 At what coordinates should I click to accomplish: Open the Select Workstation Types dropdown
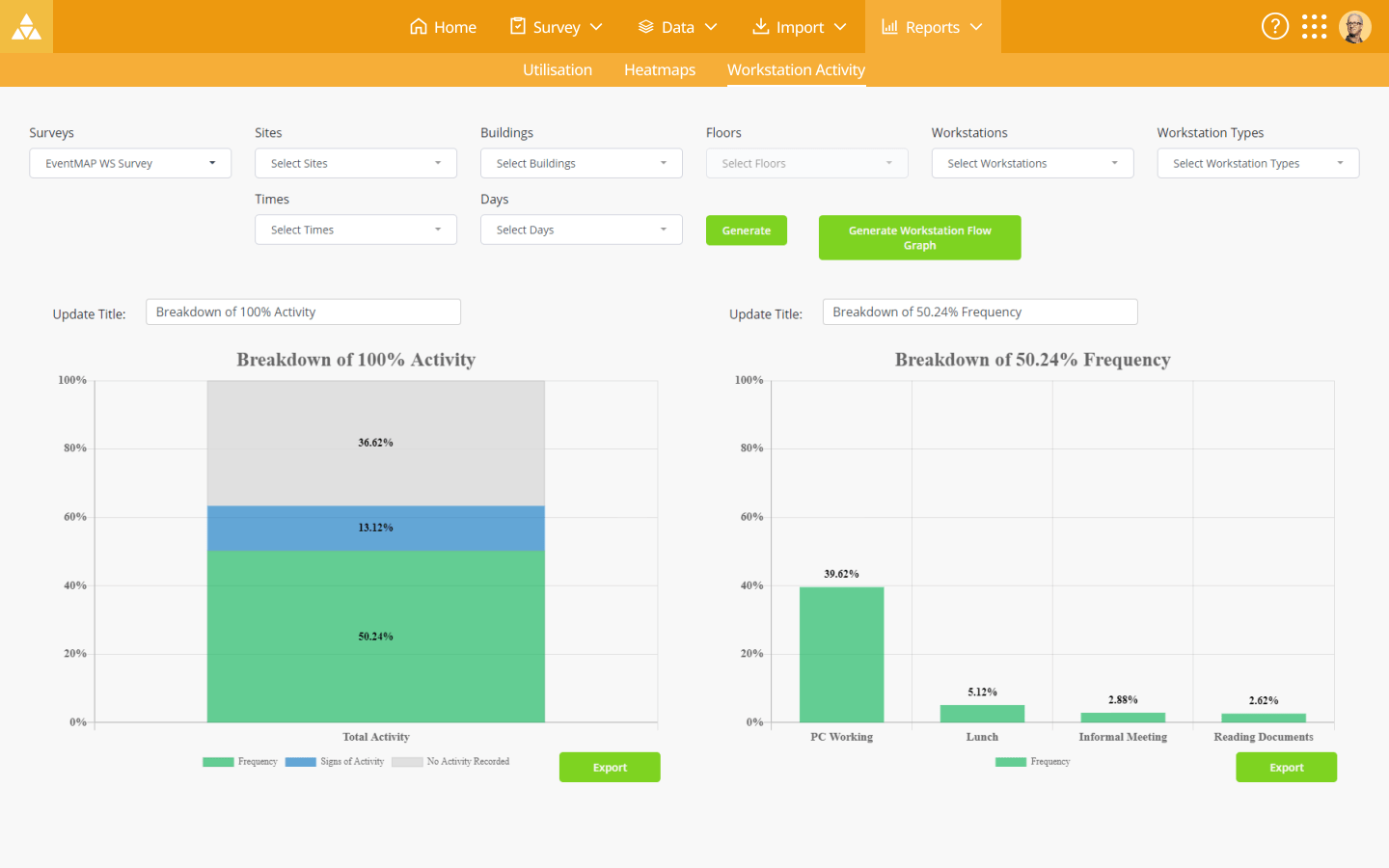click(1258, 163)
